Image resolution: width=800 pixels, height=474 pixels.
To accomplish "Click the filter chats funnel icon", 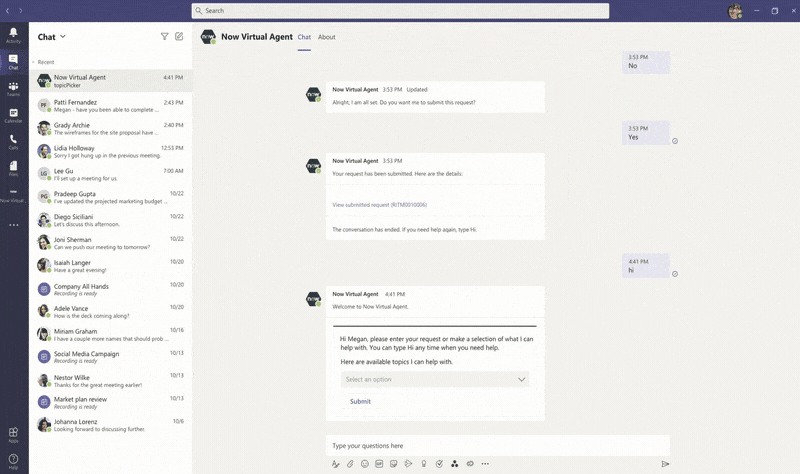I will pos(165,37).
